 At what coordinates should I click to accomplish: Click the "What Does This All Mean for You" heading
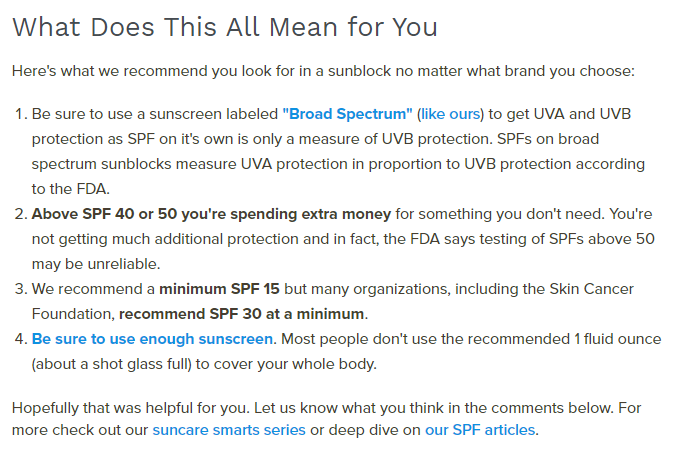[225, 27]
